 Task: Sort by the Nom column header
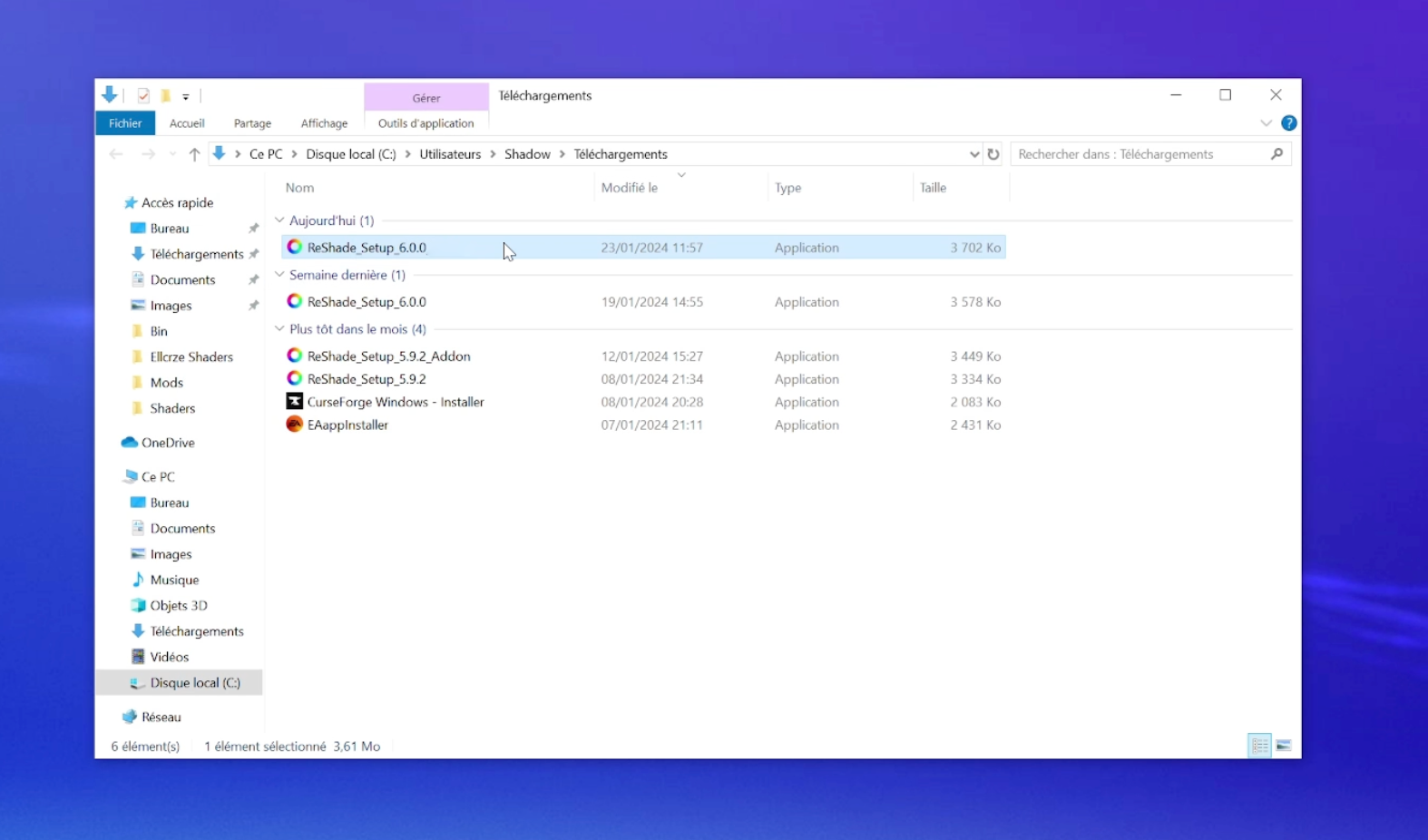point(299,188)
